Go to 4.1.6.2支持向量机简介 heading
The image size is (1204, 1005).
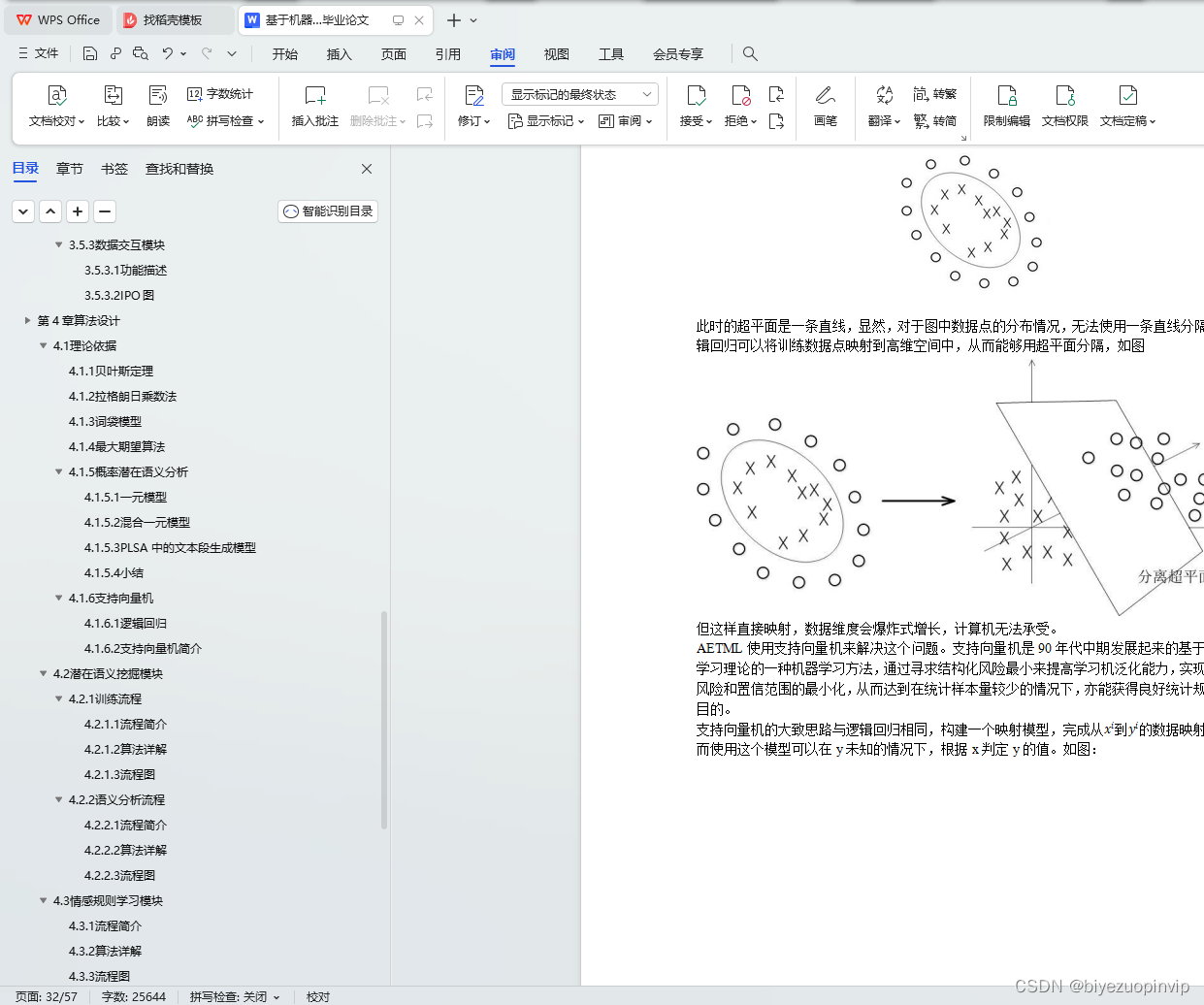[143, 648]
